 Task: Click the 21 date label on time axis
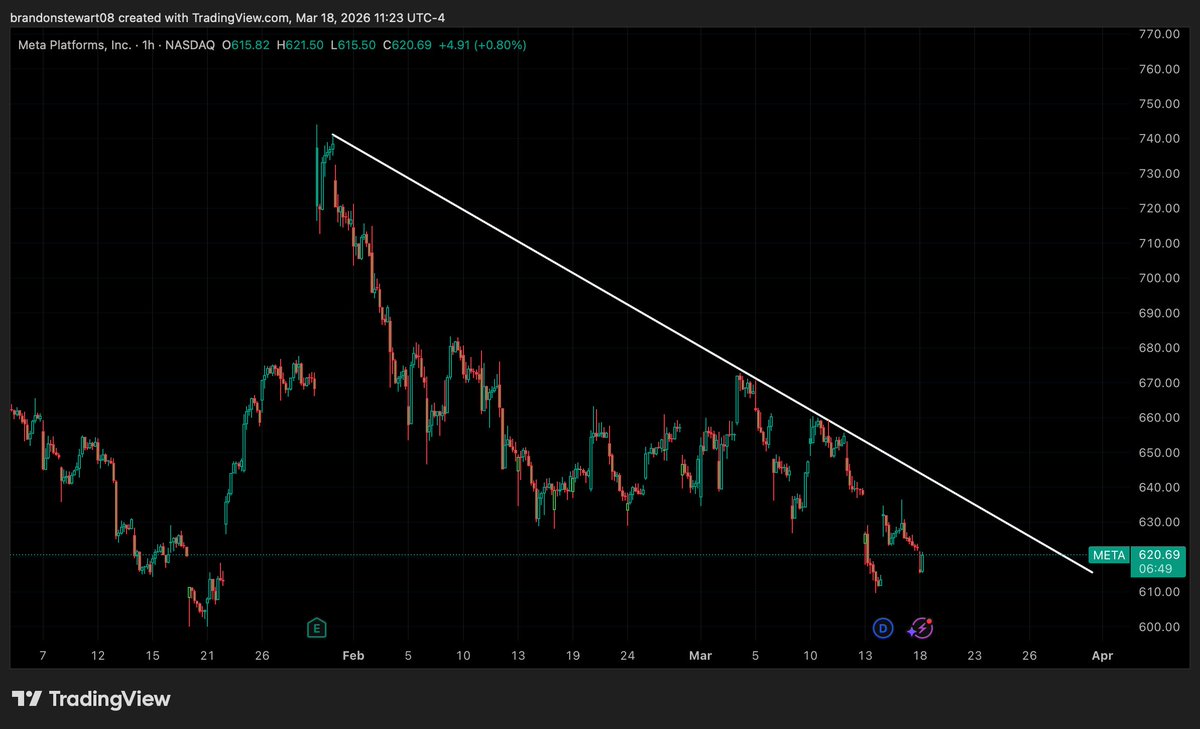[x=207, y=656]
